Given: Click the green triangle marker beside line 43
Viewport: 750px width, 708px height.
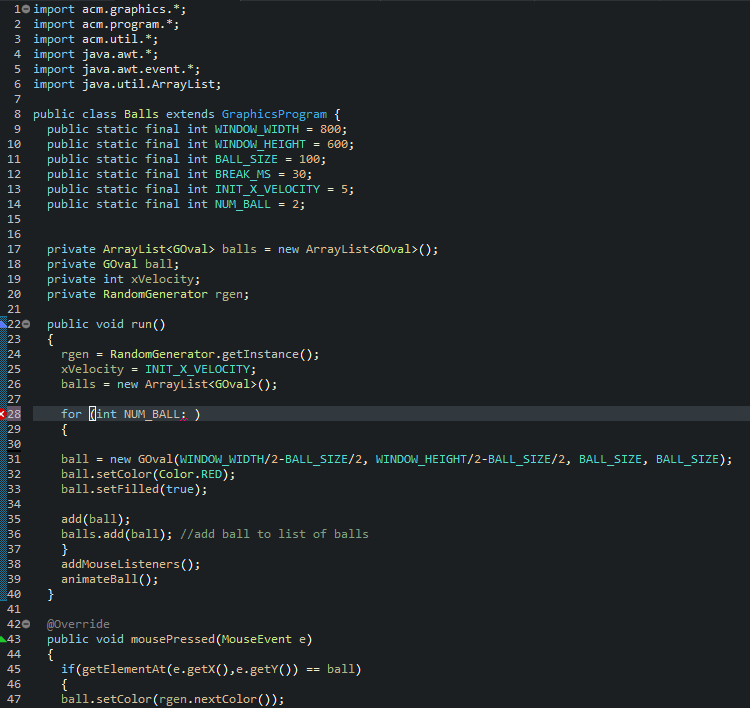Looking at the screenshot, I should (x=3, y=639).
